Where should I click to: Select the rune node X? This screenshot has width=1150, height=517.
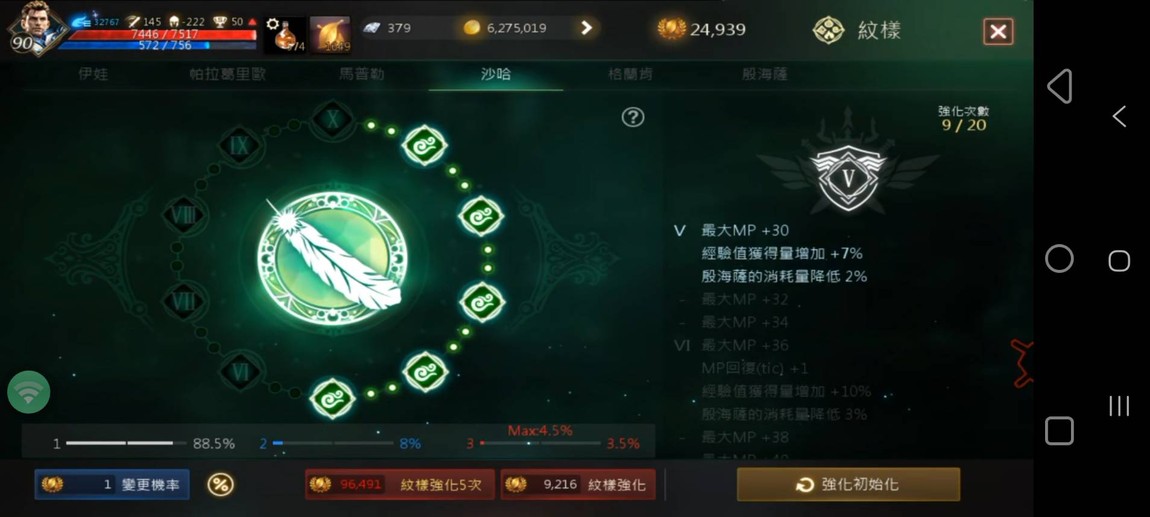click(x=333, y=119)
